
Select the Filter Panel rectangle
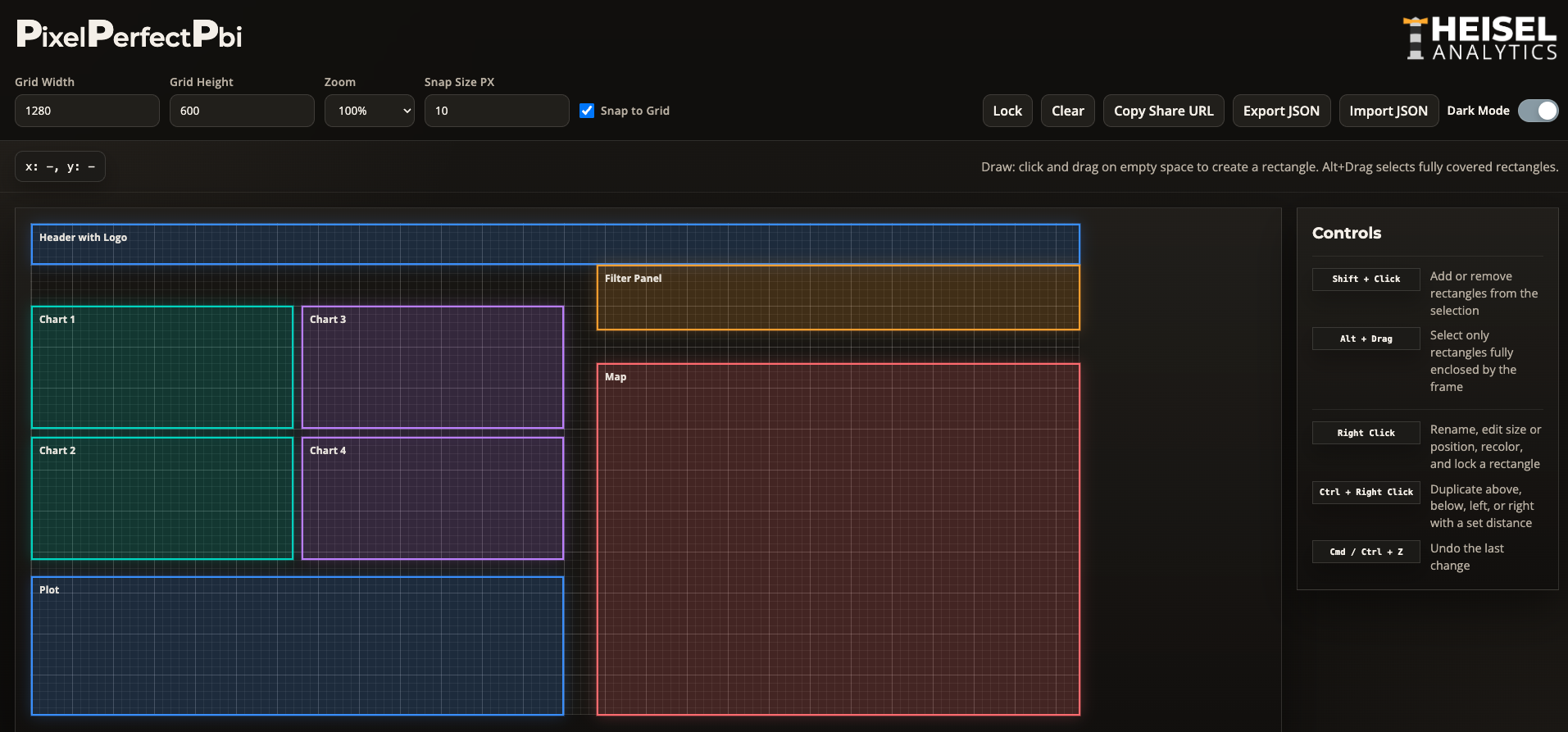click(x=839, y=298)
